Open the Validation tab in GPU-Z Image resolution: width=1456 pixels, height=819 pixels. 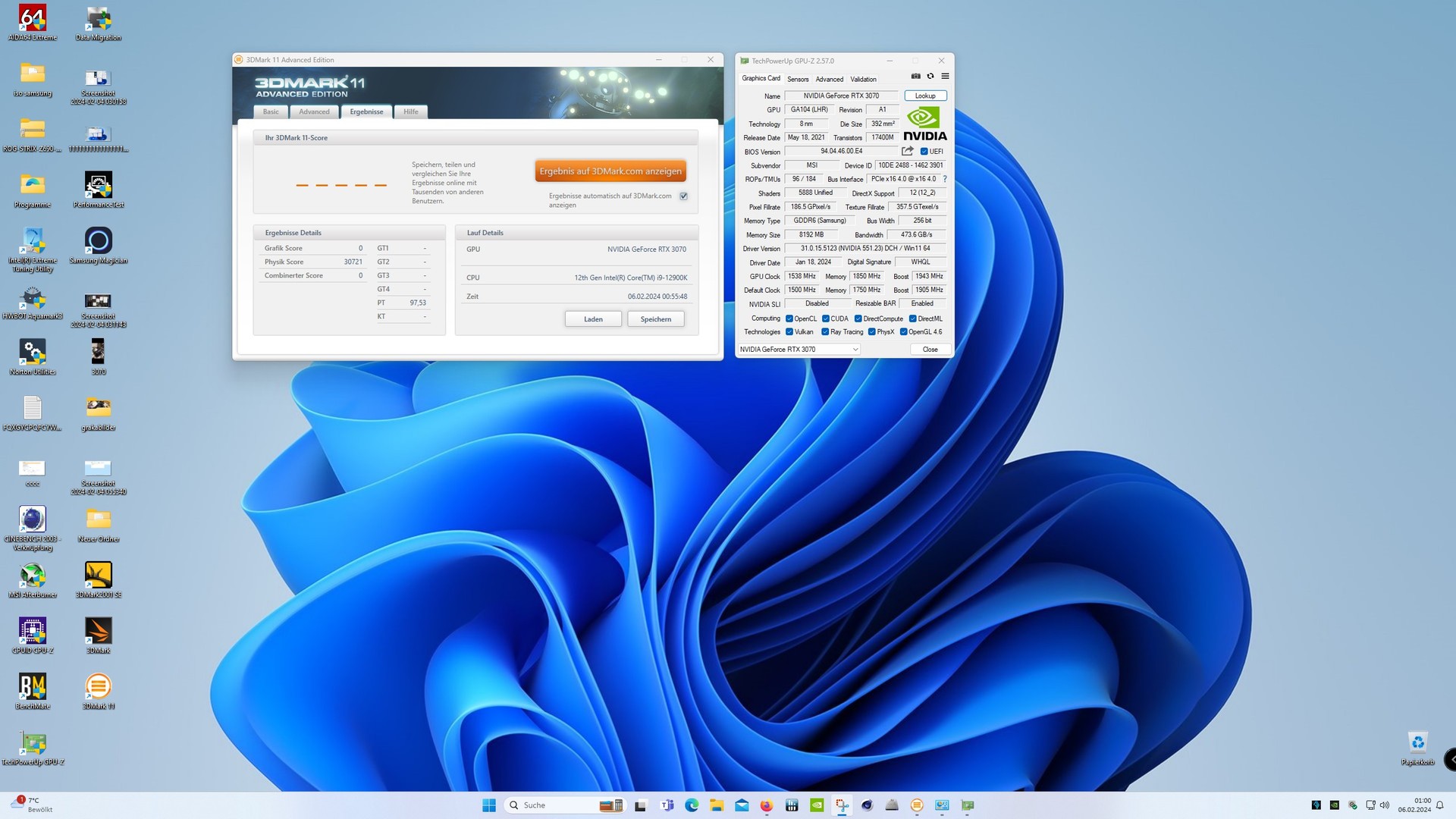point(863,79)
